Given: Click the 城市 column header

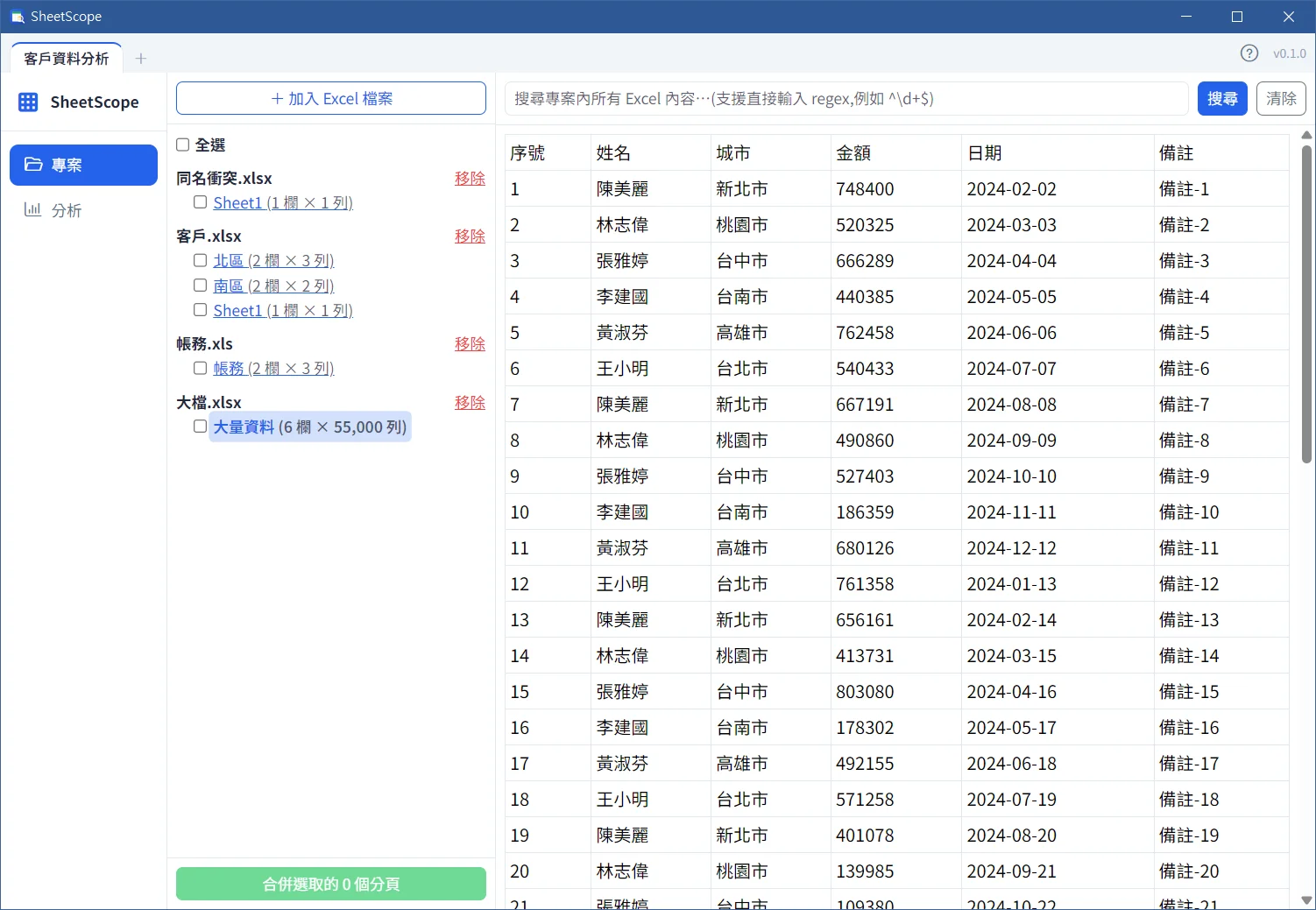Looking at the screenshot, I should pos(770,152).
